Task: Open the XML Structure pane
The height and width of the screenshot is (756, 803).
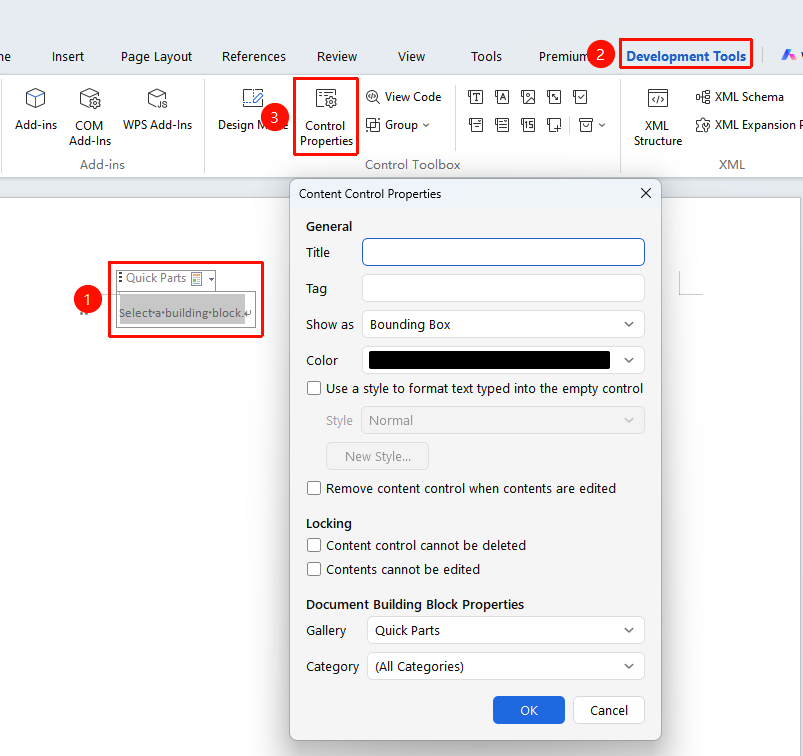Action: click(658, 117)
